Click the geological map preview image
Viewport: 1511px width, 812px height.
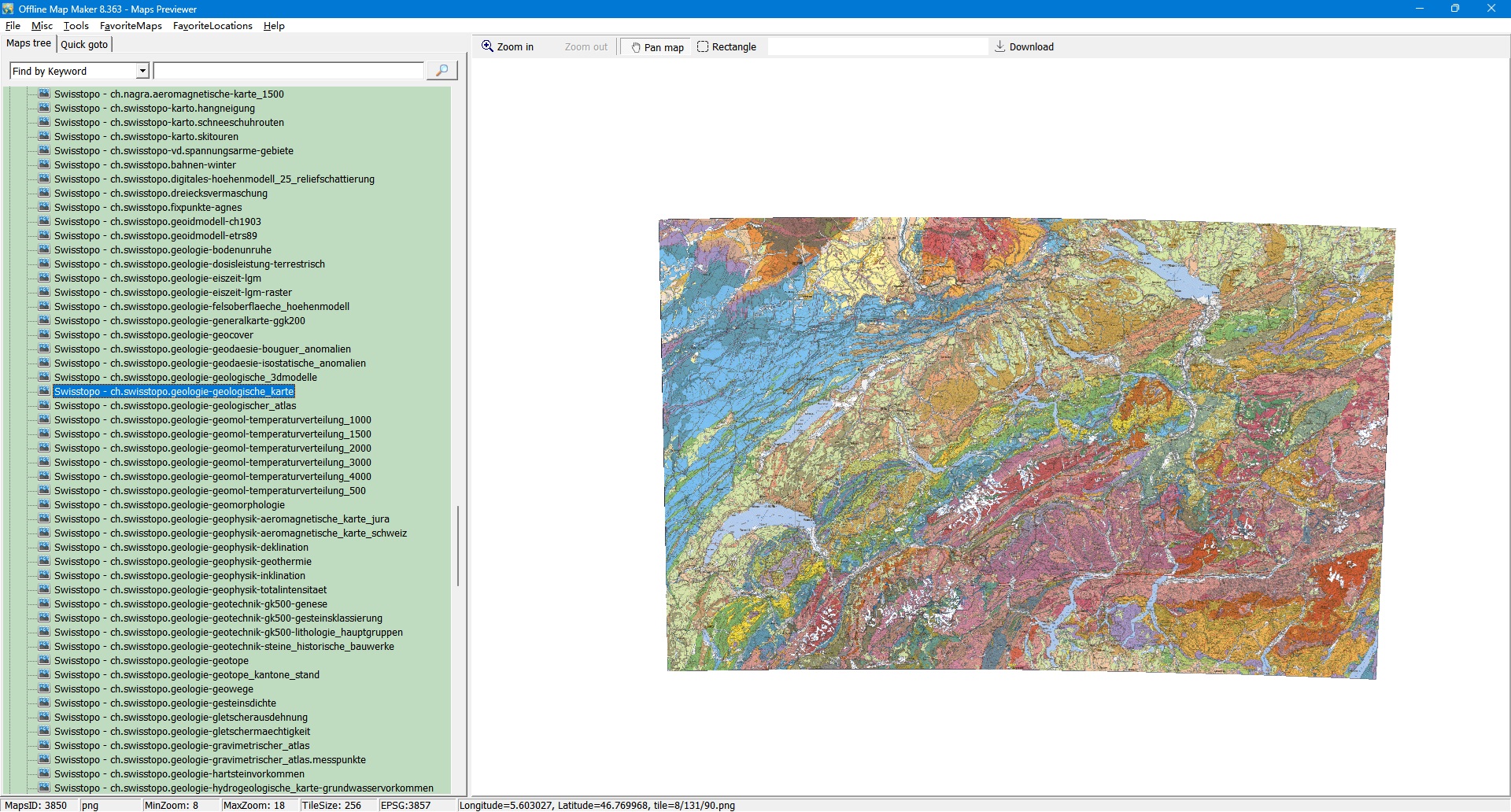(x=1023, y=447)
